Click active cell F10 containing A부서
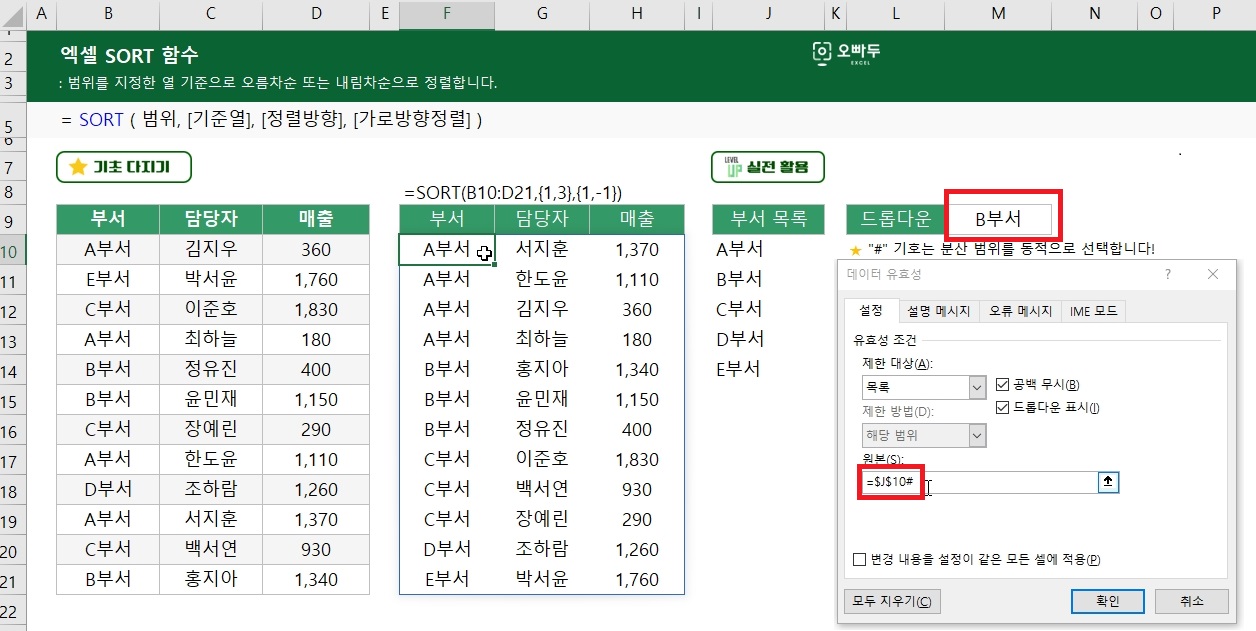Screen dimensions: 1256x631 (x=446, y=249)
